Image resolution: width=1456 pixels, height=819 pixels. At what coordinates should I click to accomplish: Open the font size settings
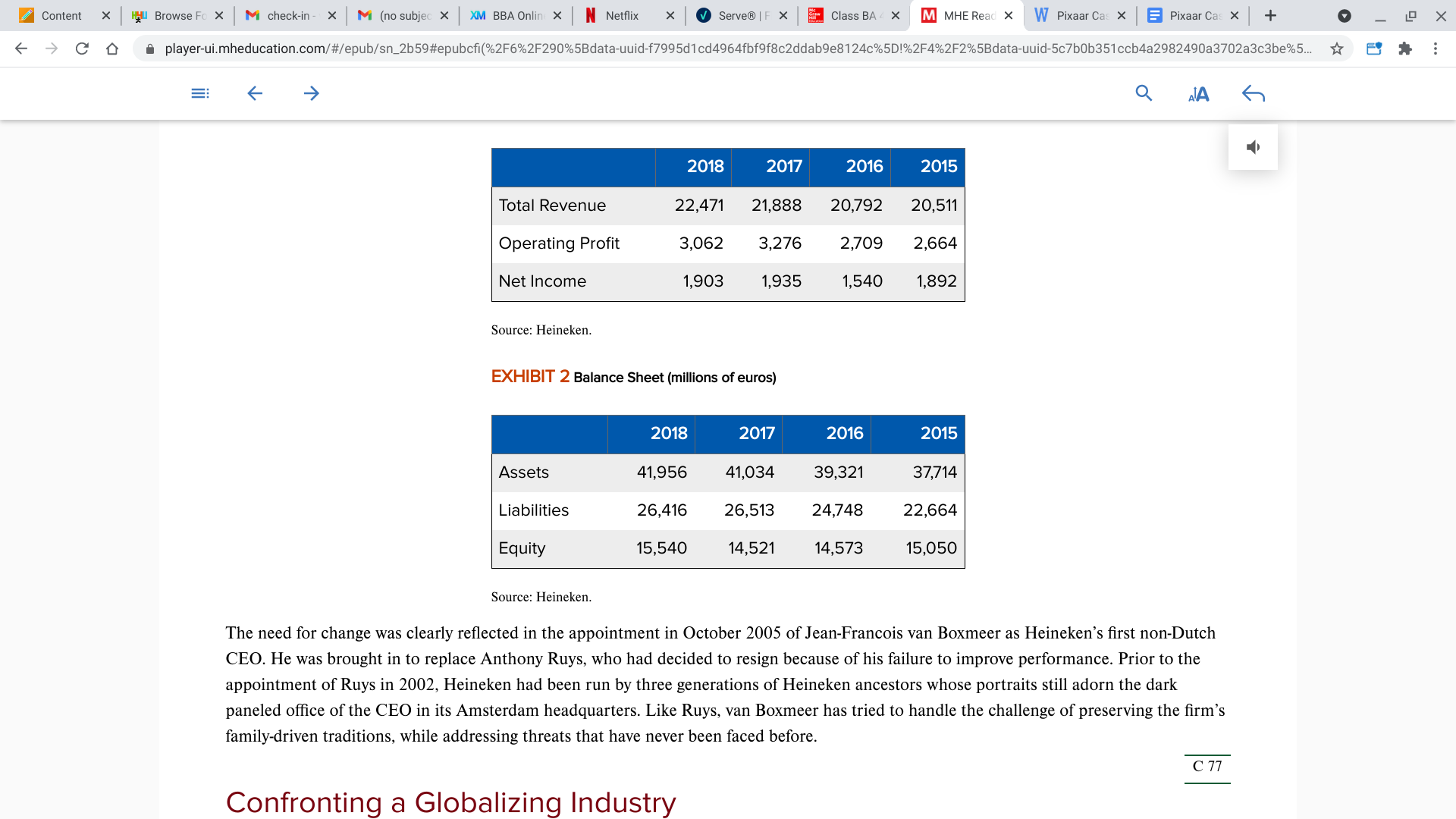[x=1198, y=93]
